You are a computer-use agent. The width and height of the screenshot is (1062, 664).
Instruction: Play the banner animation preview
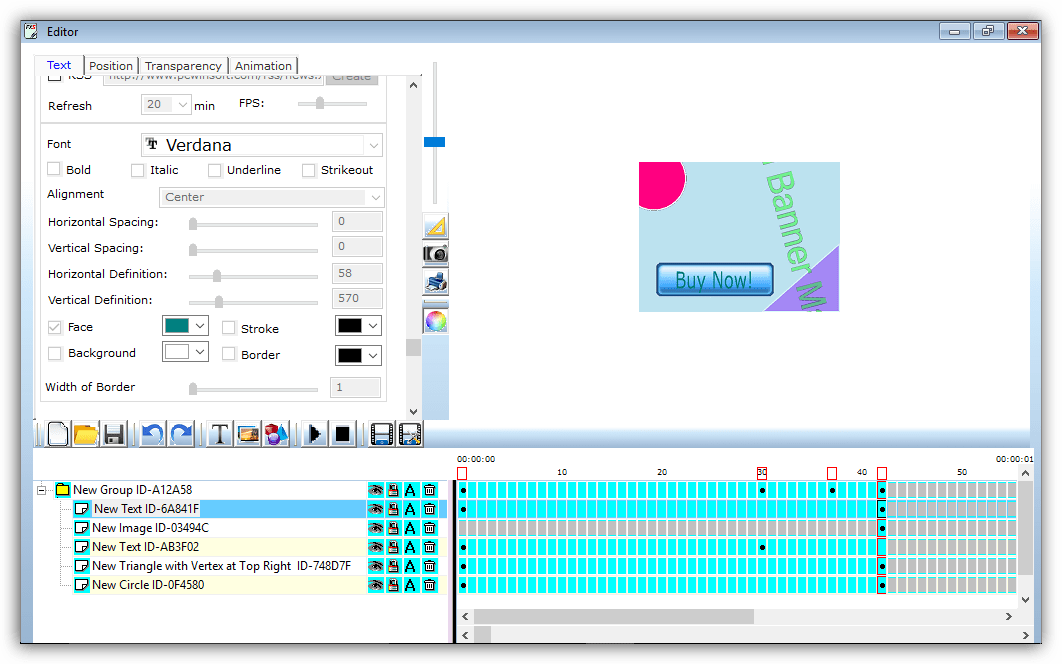point(313,433)
